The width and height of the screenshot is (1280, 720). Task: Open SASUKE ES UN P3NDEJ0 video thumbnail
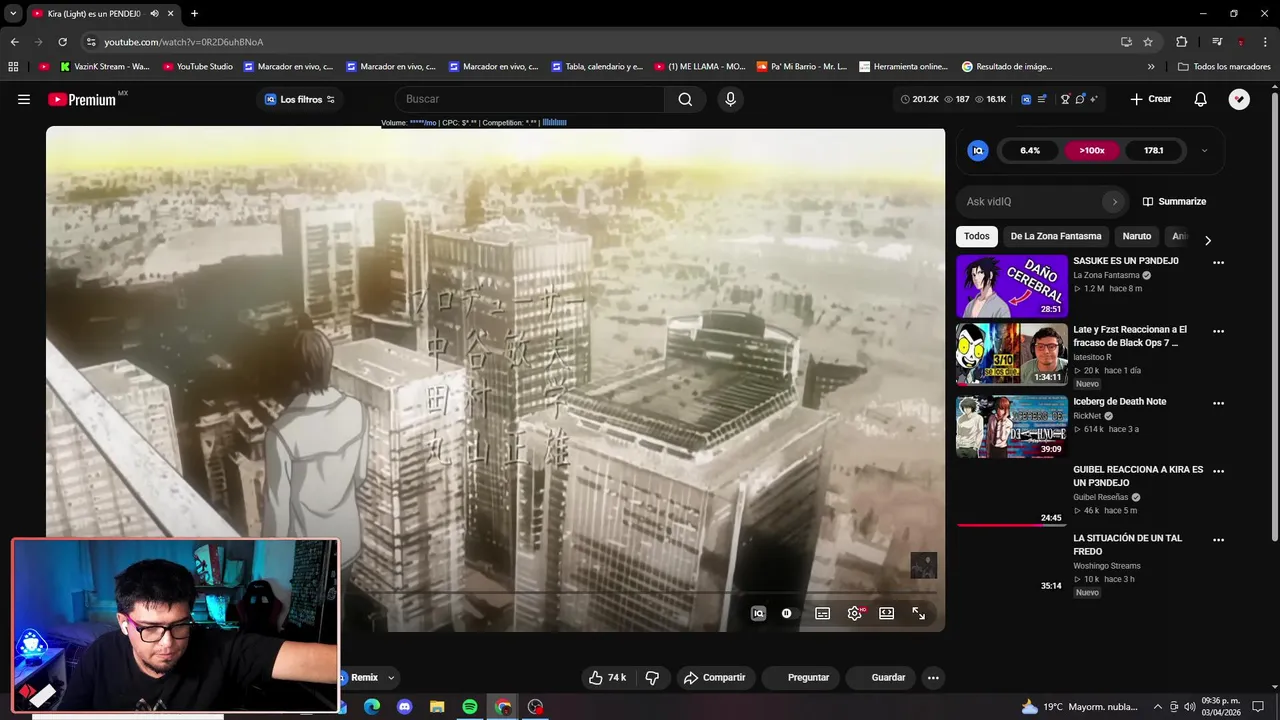(x=1012, y=286)
